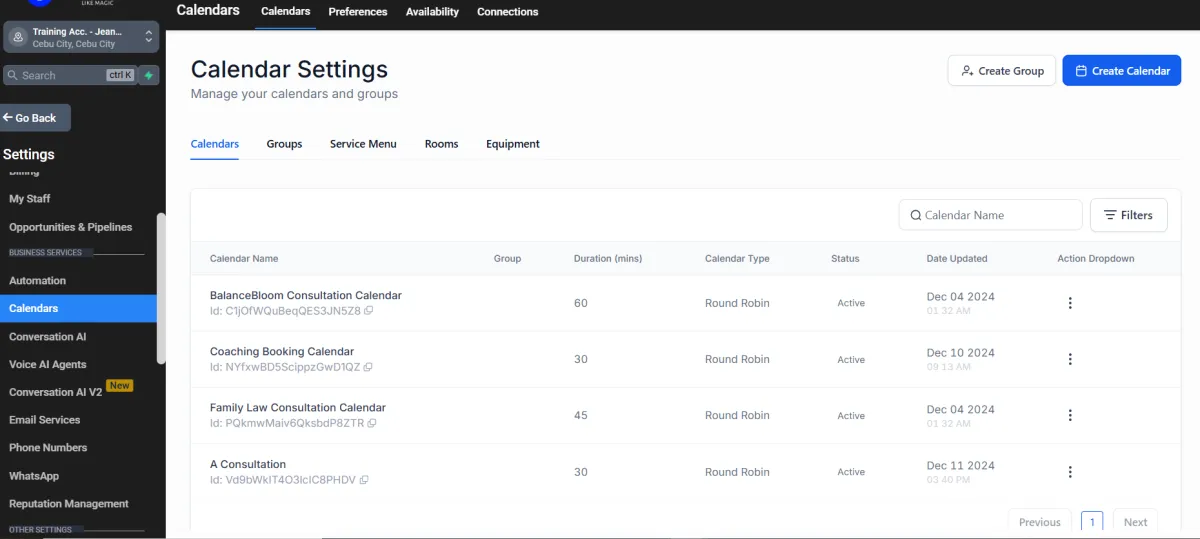Click the Calendar Name column header

point(244,259)
